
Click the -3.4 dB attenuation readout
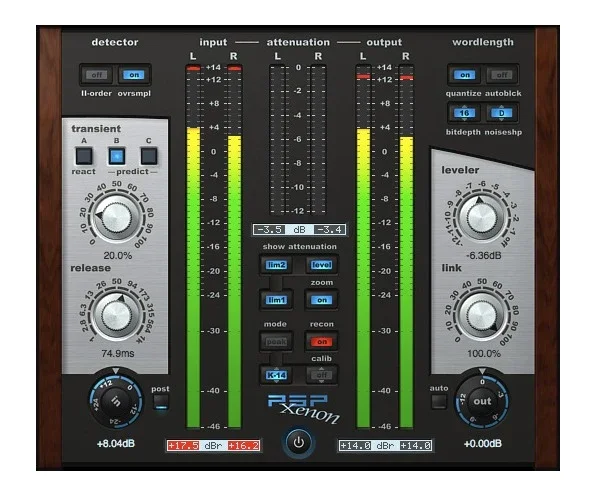330,230
